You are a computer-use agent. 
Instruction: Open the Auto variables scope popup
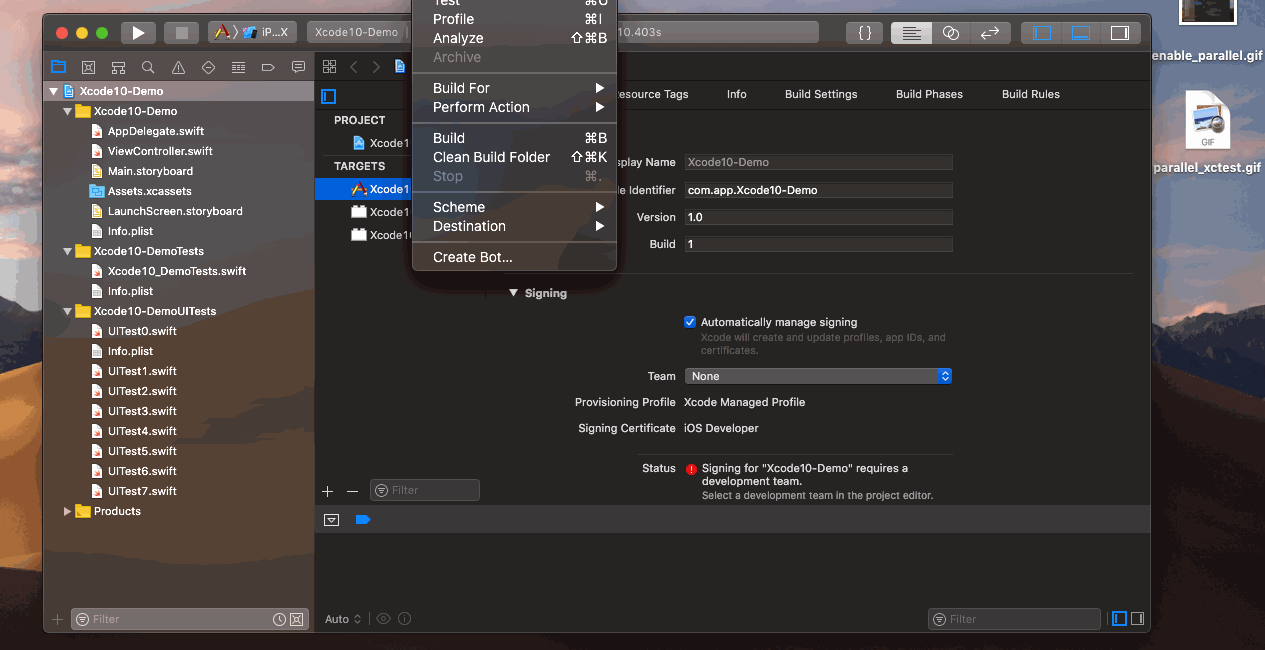[x=343, y=619]
